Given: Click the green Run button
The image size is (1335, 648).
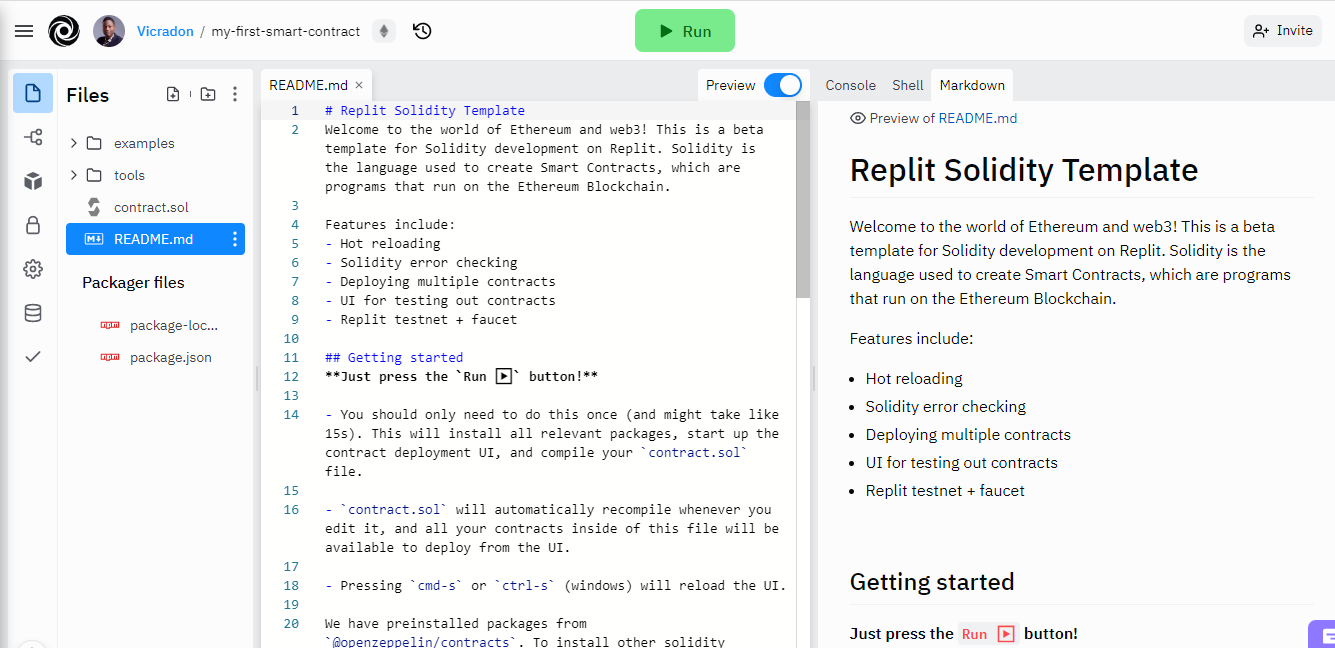Looking at the screenshot, I should tap(685, 31).
